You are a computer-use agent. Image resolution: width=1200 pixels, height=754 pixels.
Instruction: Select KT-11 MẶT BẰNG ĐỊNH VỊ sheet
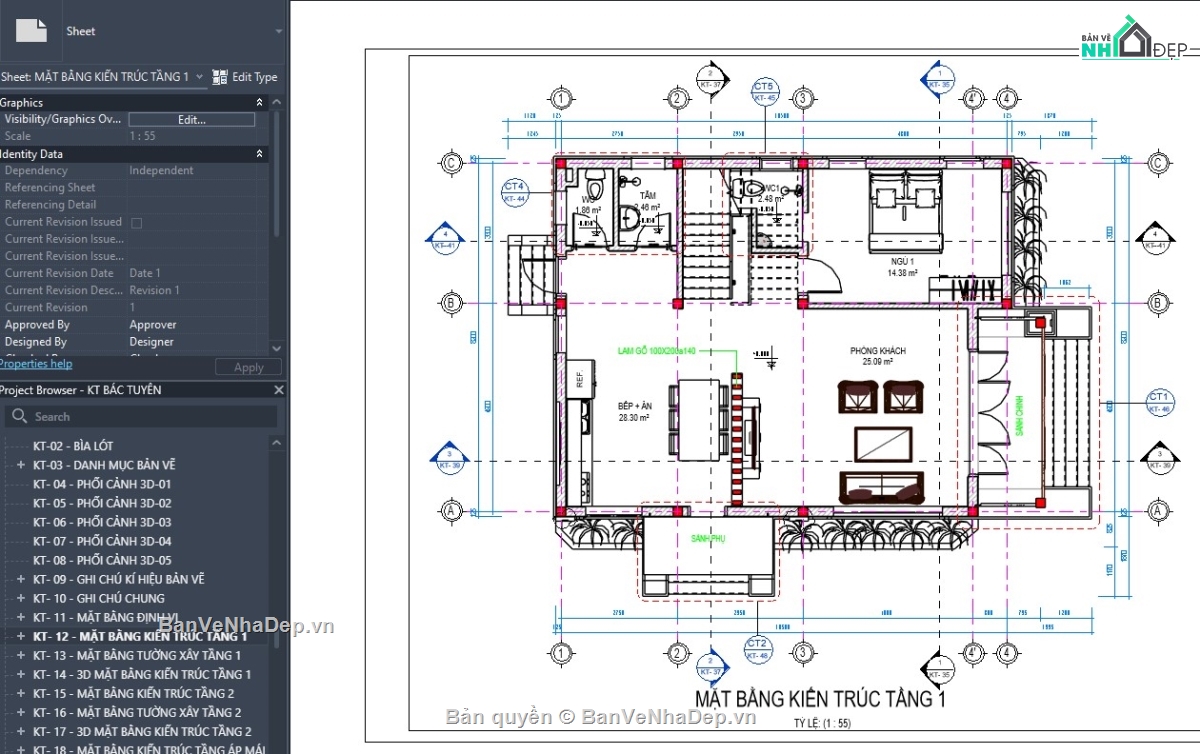click(x=106, y=617)
